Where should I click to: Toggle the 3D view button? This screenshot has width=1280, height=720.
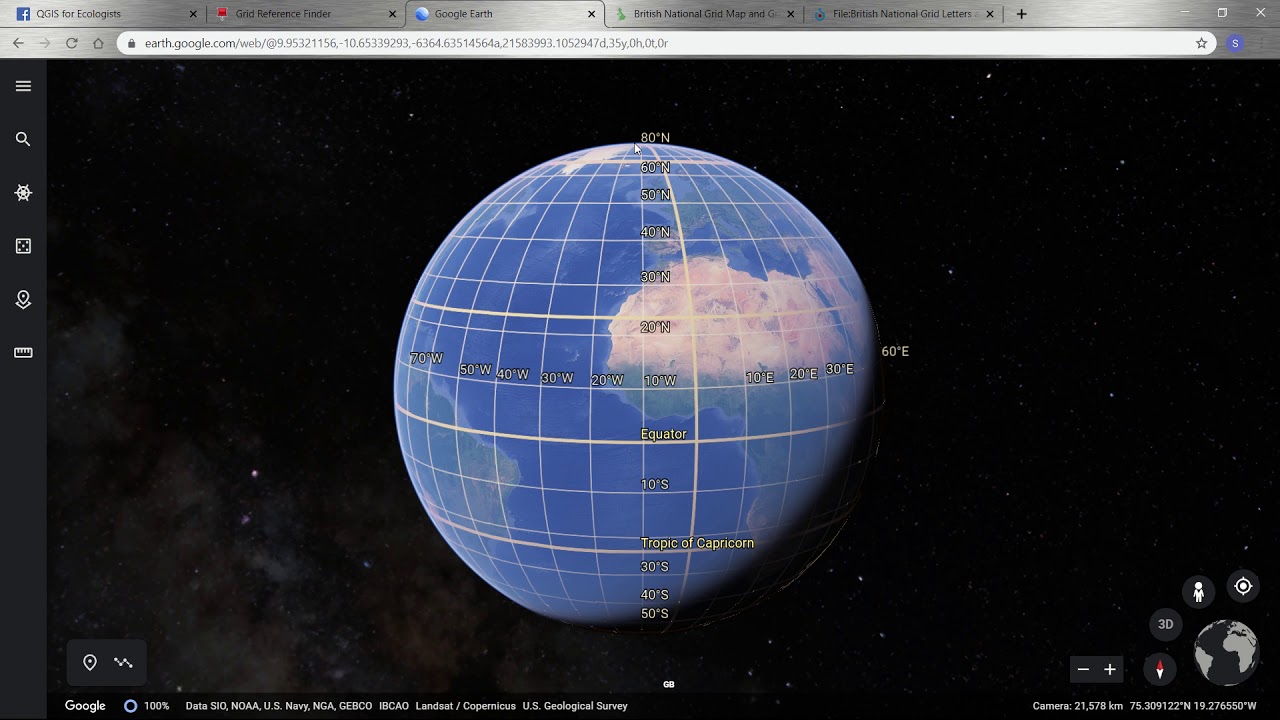pyautogui.click(x=1165, y=624)
